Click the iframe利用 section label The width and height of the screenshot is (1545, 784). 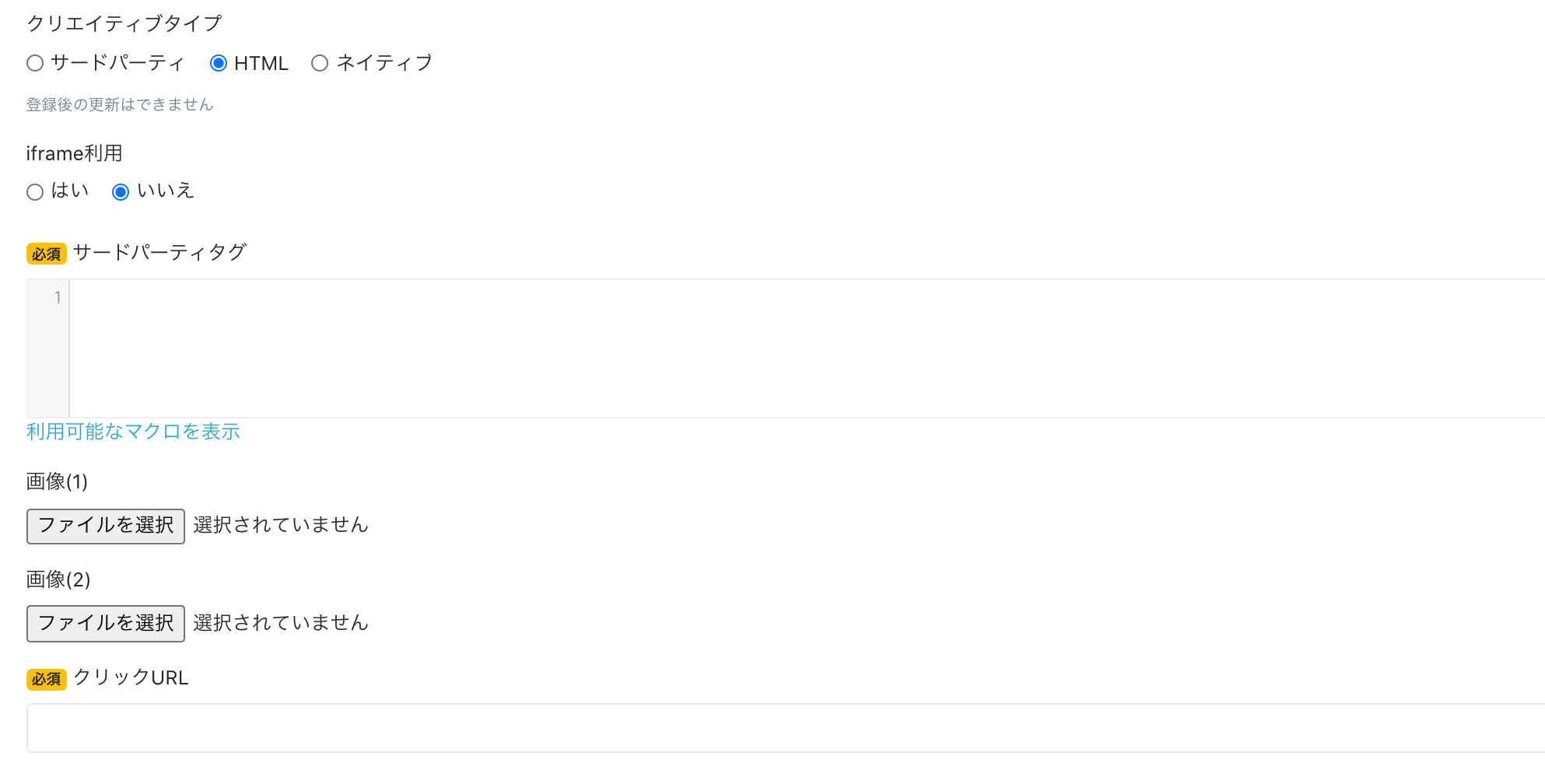[74, 152]
